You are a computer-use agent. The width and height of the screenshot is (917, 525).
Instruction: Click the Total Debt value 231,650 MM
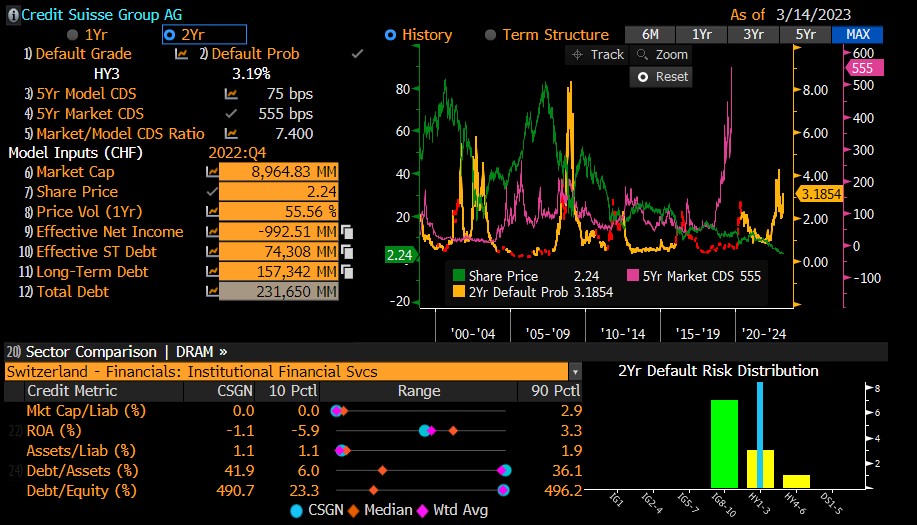coord(278,291)
